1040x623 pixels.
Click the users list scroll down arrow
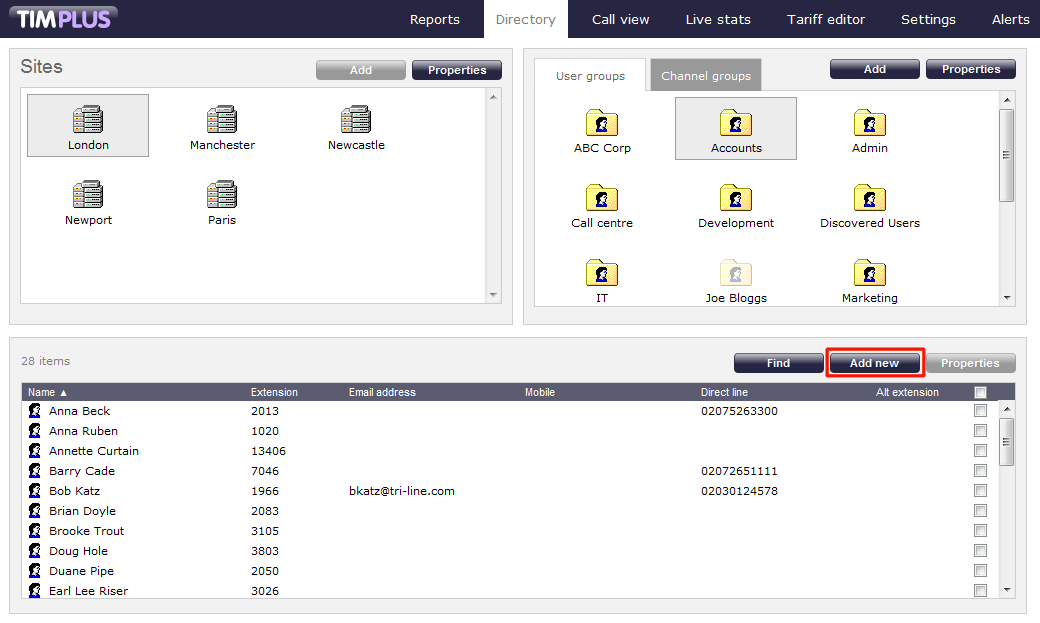click(1007, 590)
